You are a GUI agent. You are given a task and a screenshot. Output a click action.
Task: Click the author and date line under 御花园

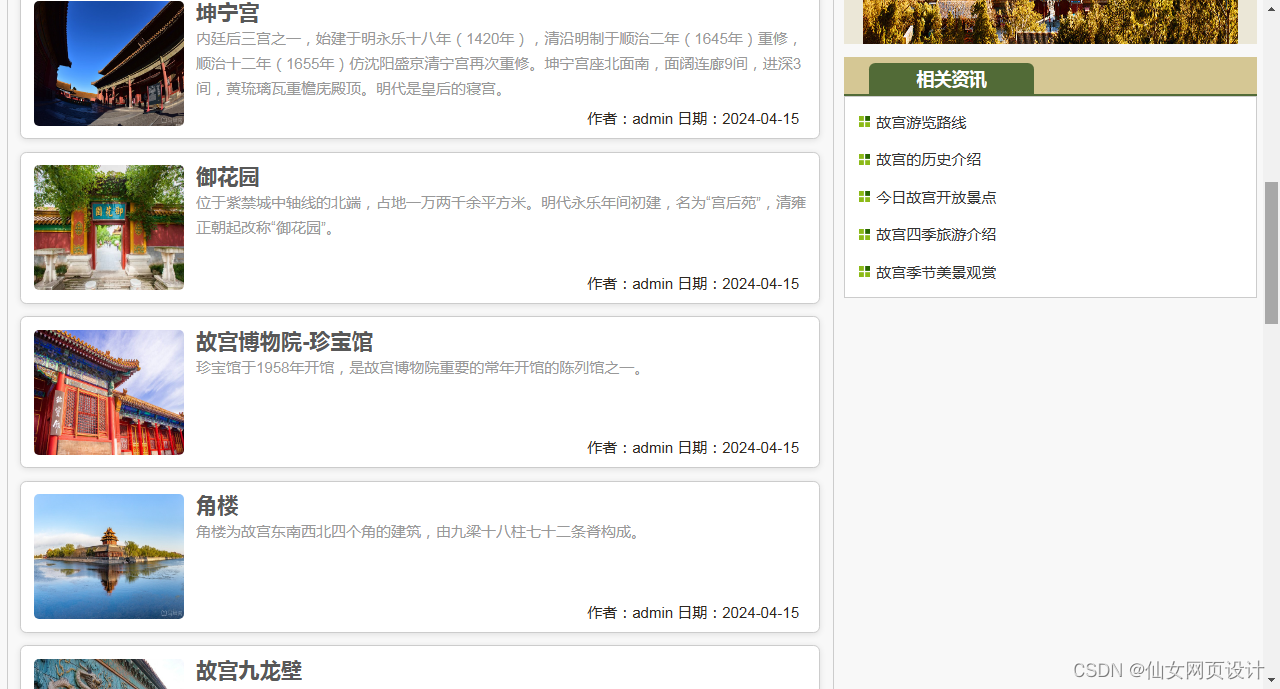pos(693,284)
